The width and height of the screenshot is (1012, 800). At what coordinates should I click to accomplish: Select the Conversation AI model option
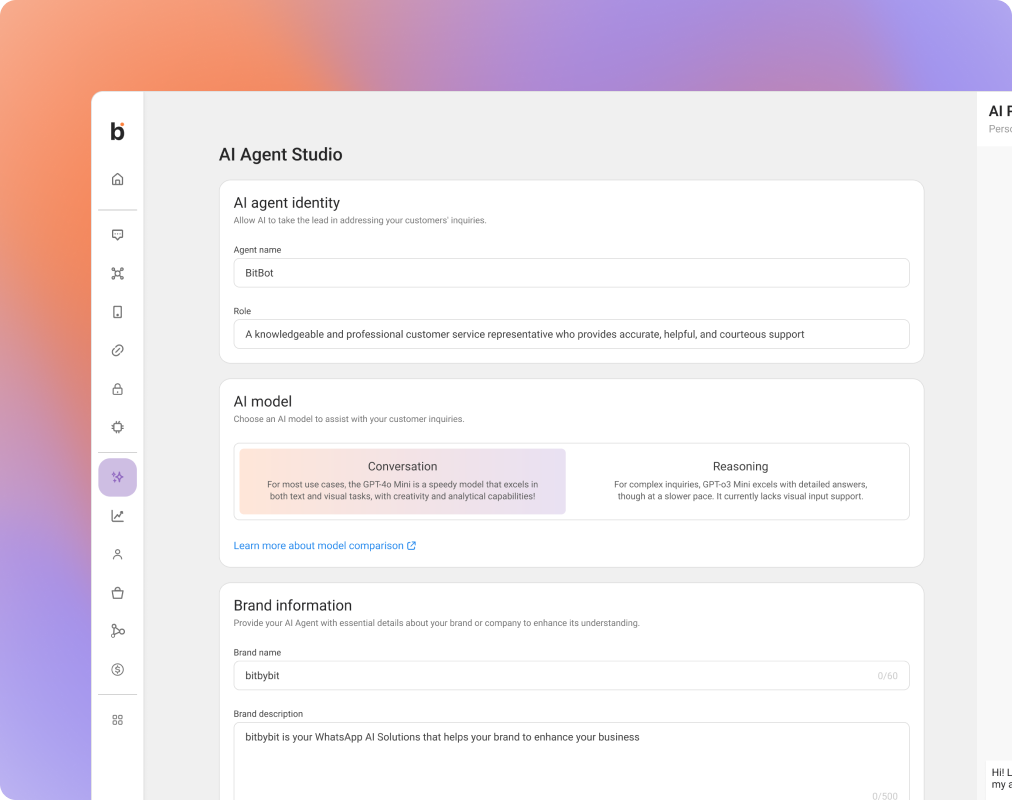pos(402,481)
